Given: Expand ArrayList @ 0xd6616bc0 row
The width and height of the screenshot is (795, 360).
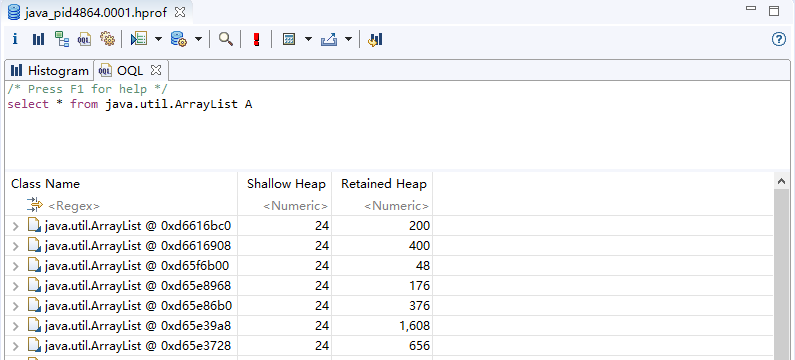Looking at the screenshot, I should (x=16, y=226).
